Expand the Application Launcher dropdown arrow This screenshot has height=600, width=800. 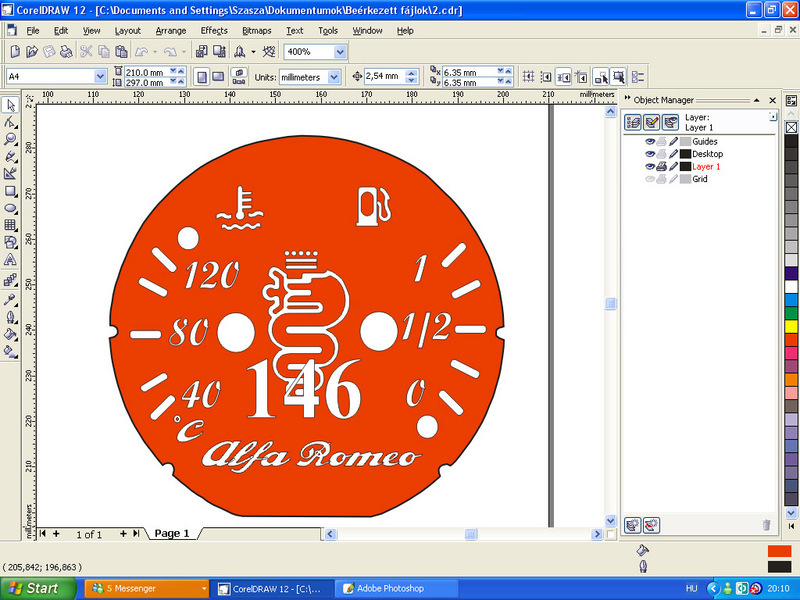[x=253, y=52]
